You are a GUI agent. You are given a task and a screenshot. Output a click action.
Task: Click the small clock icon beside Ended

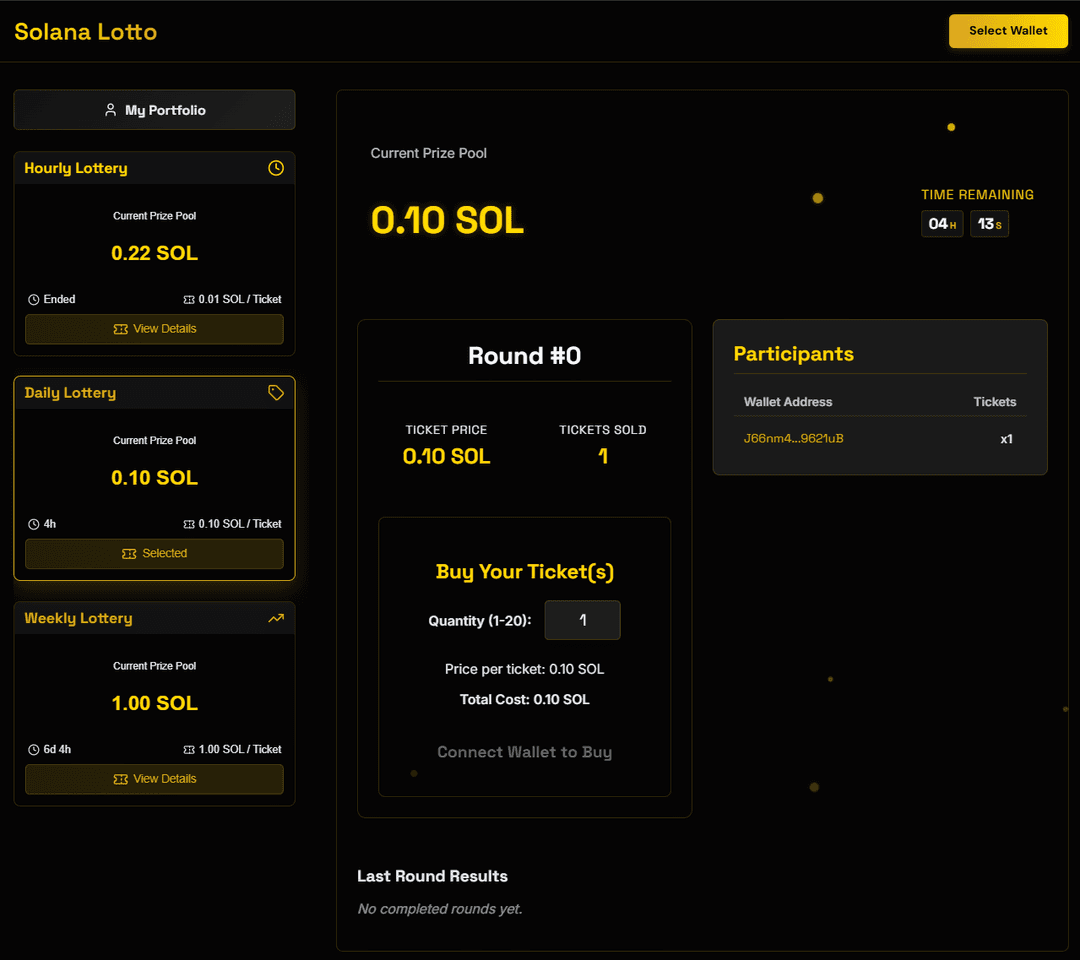pos(33,300)
